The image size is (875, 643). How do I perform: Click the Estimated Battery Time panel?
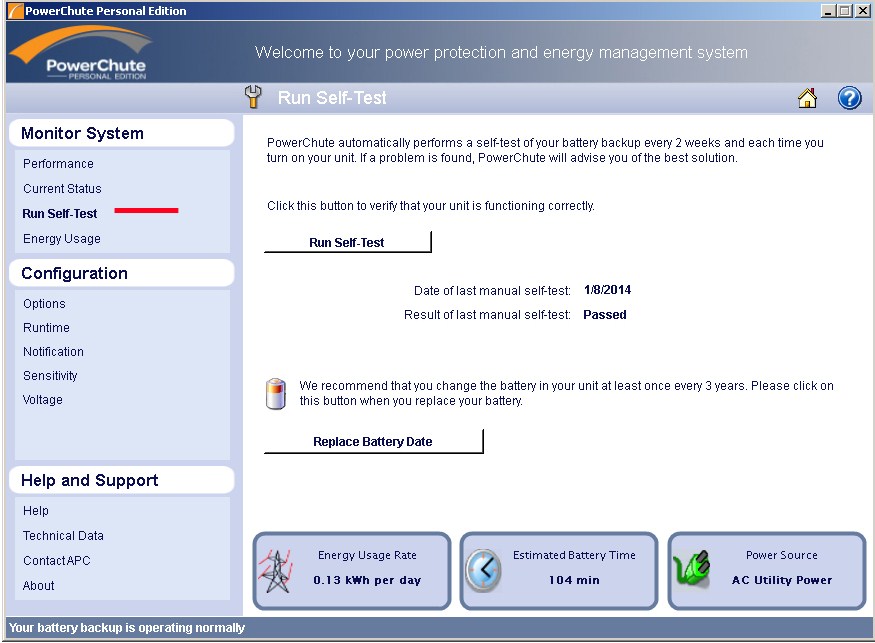point(559,571)
